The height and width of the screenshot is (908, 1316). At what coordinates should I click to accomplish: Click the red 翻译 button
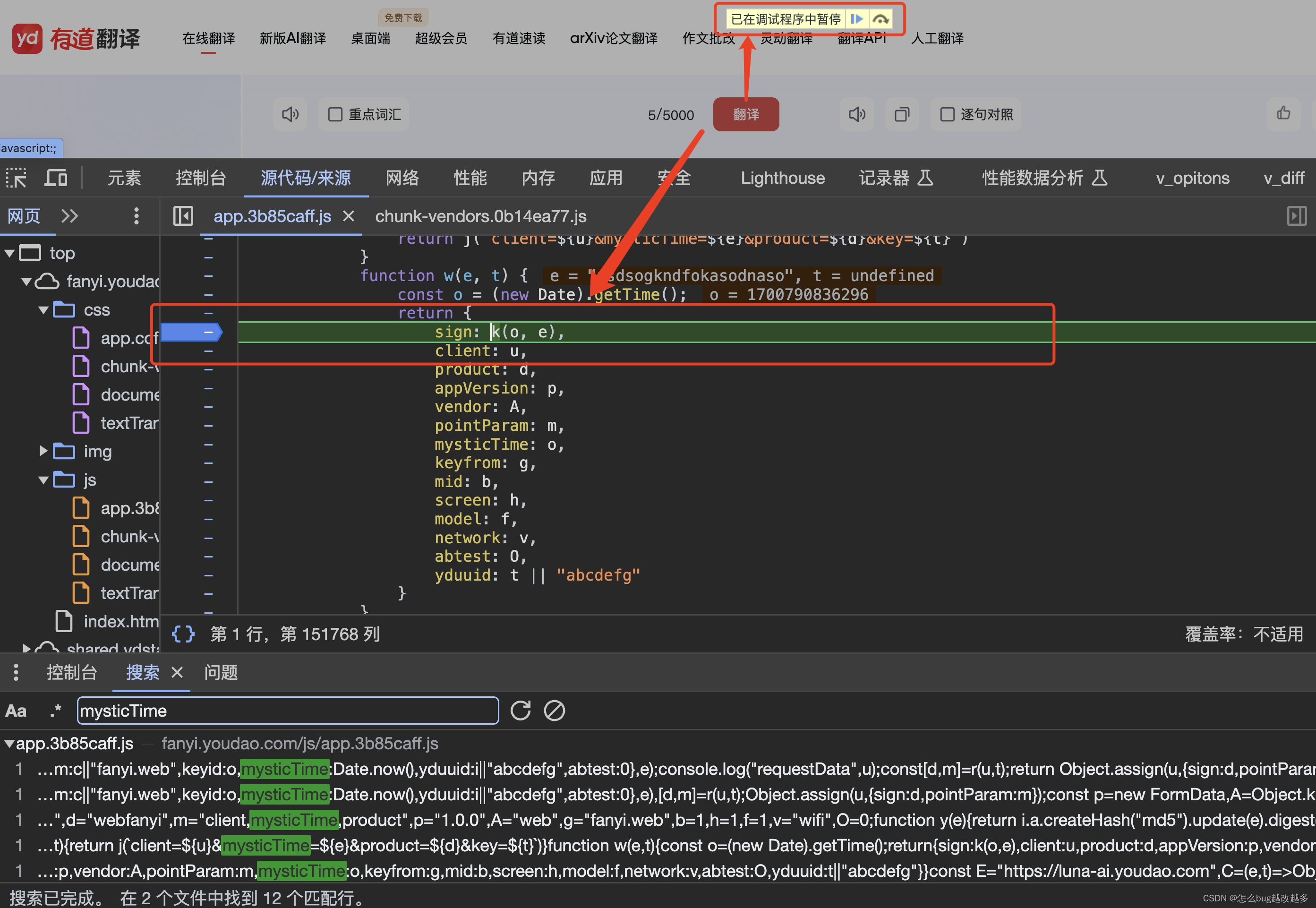click(x=745, y=114)
